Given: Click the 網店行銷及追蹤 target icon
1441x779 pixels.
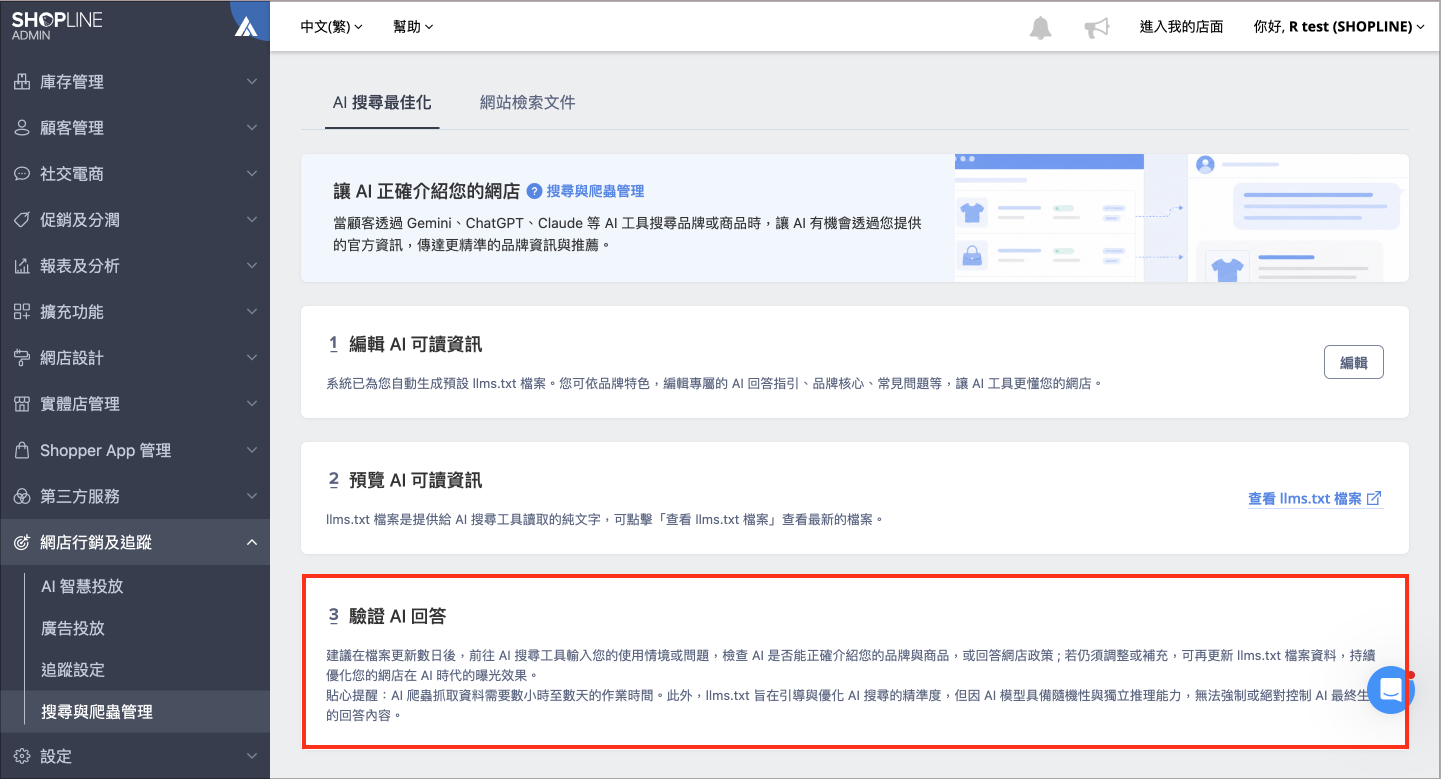Looking at the screenshot, I should click(22, 542).
